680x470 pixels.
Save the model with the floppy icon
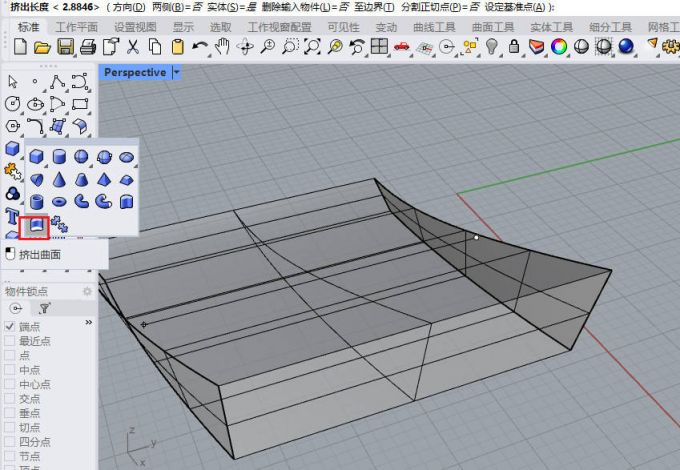(65, 46)
